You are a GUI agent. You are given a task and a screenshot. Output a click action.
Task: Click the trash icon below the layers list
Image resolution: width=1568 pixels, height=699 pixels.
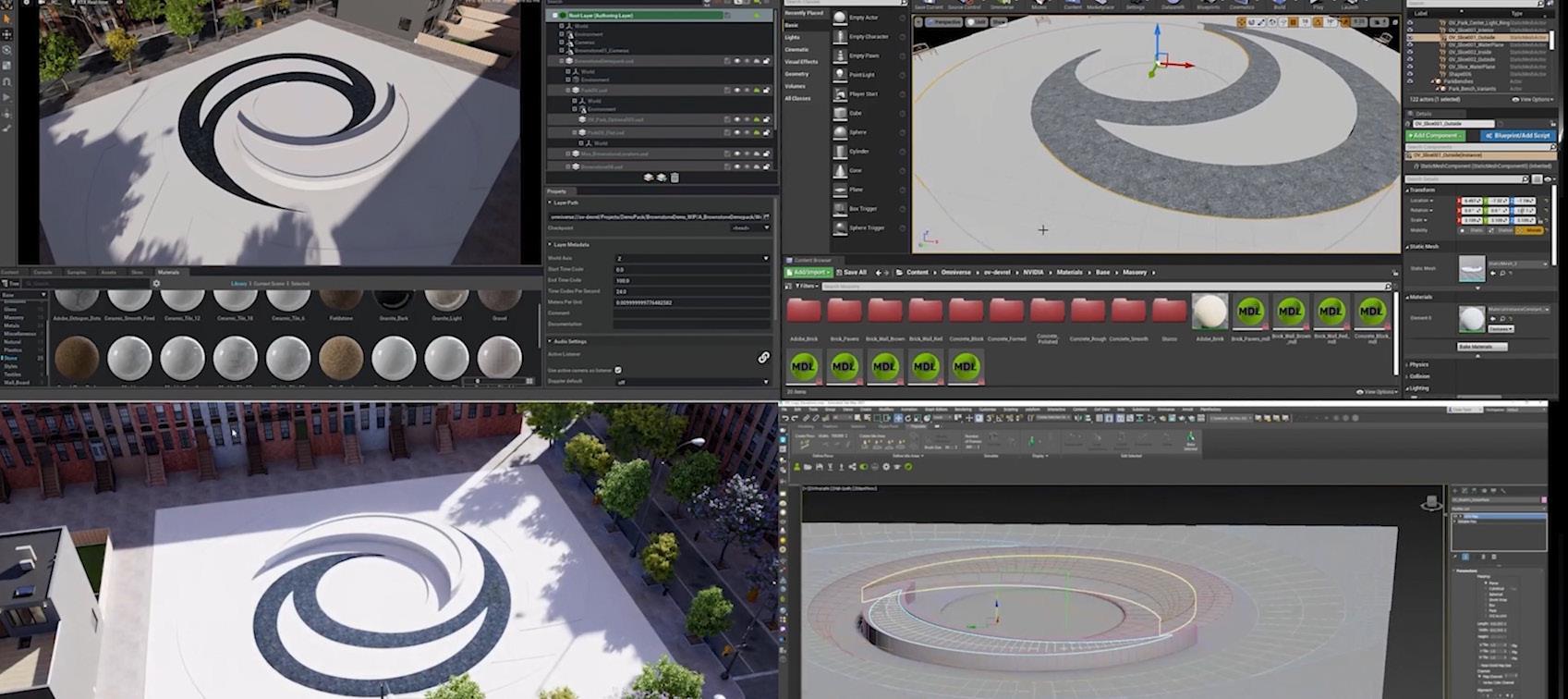(675, 178)
